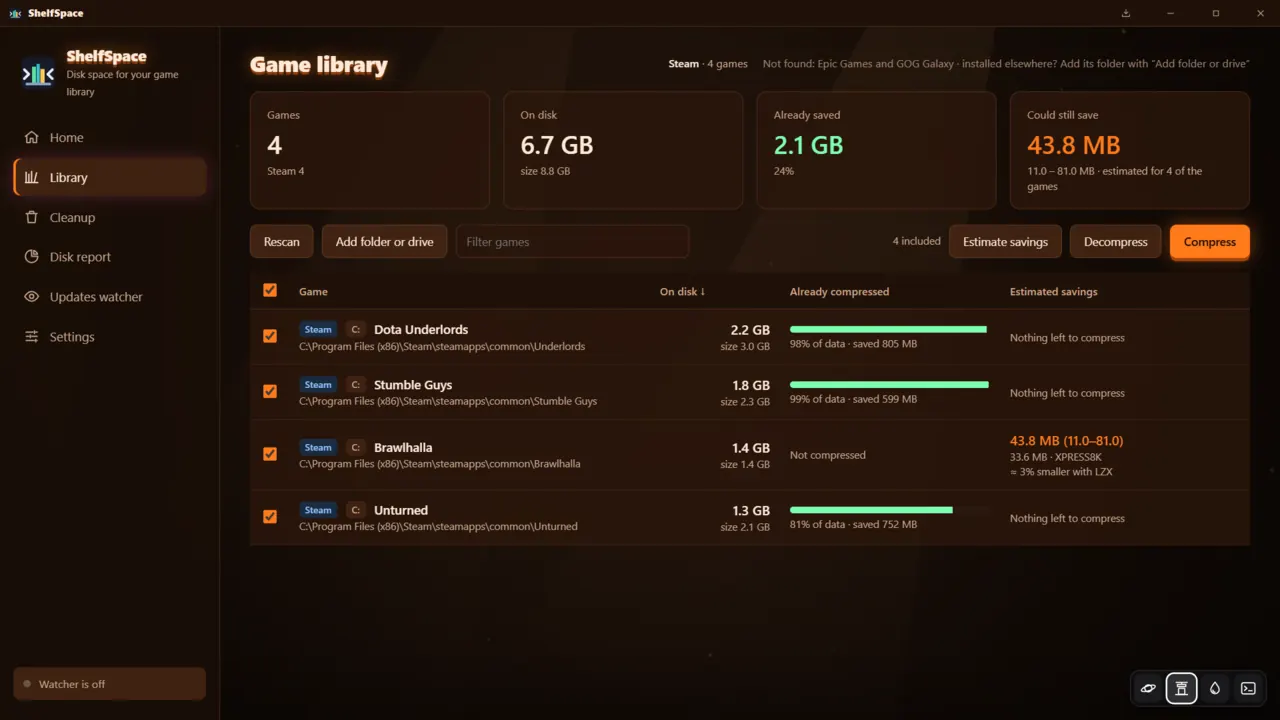Focus the 'Filter games' search field
Image resolution: width=1280 pixels, height=720 pixels.
click(572, 241)
